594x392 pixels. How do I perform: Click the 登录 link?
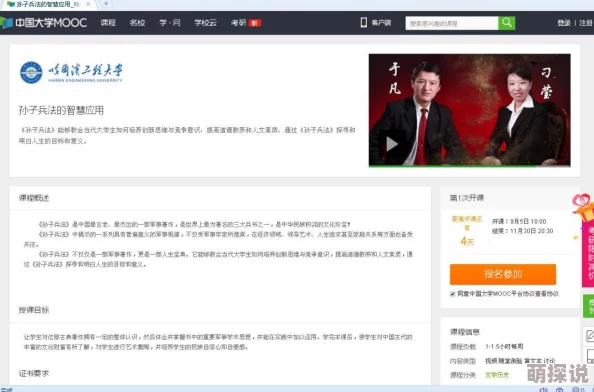click(x=564, y=23)
